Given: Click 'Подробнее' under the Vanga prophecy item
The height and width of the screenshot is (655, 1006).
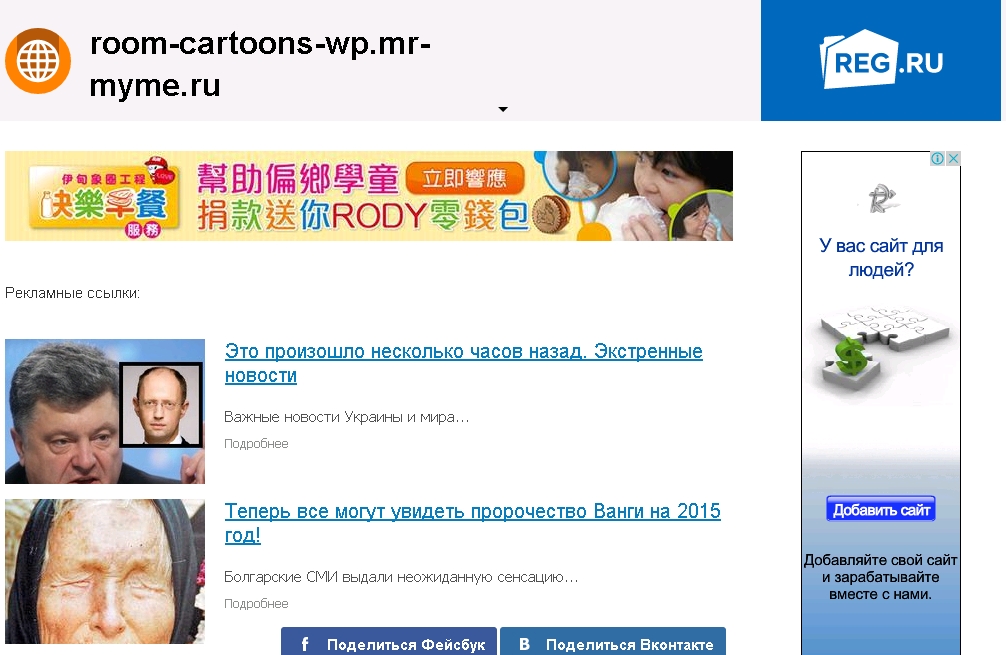Looking at the screenshot, I should click(x=256, y=604).
